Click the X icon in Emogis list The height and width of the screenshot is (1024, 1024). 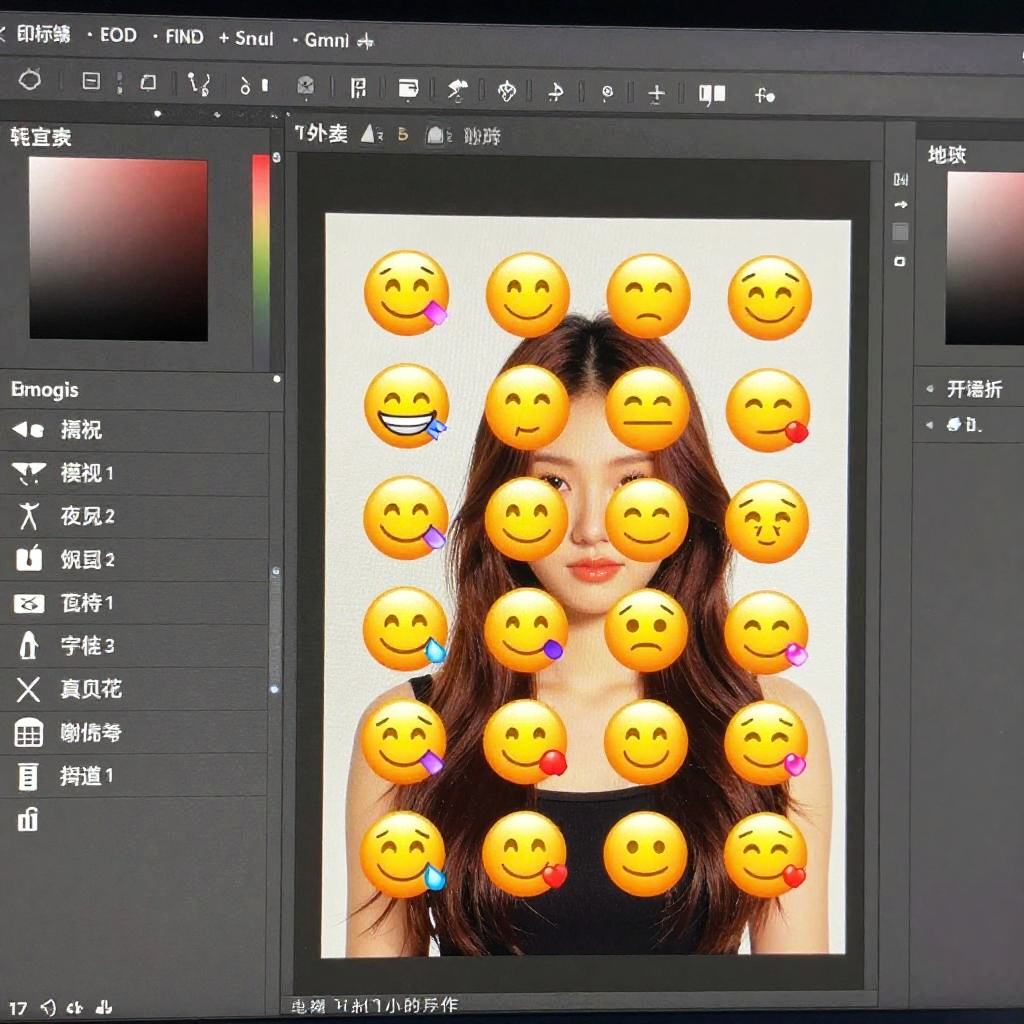coord(28,689)
